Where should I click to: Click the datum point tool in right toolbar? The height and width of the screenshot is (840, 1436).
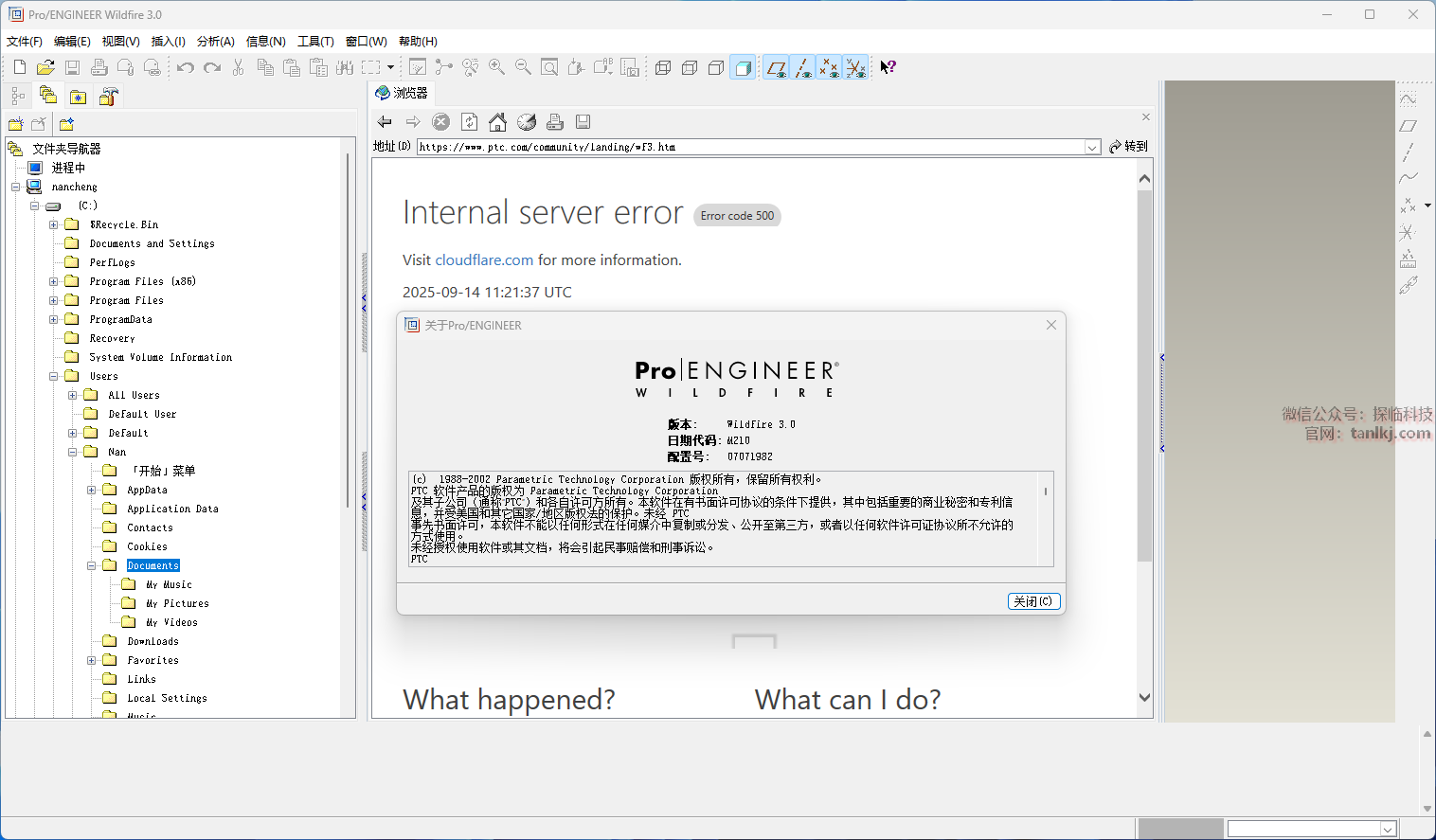1409,206
